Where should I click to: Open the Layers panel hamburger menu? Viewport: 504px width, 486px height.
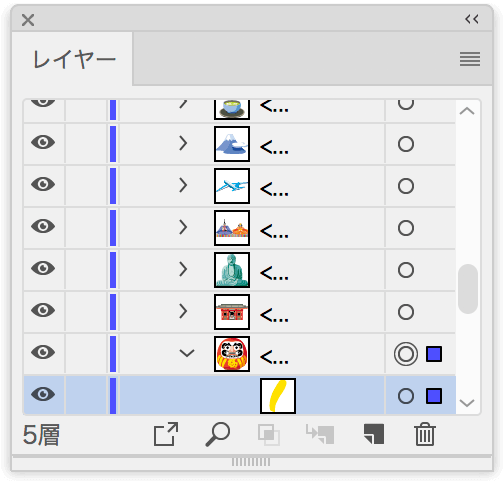[x=470, y=59]
